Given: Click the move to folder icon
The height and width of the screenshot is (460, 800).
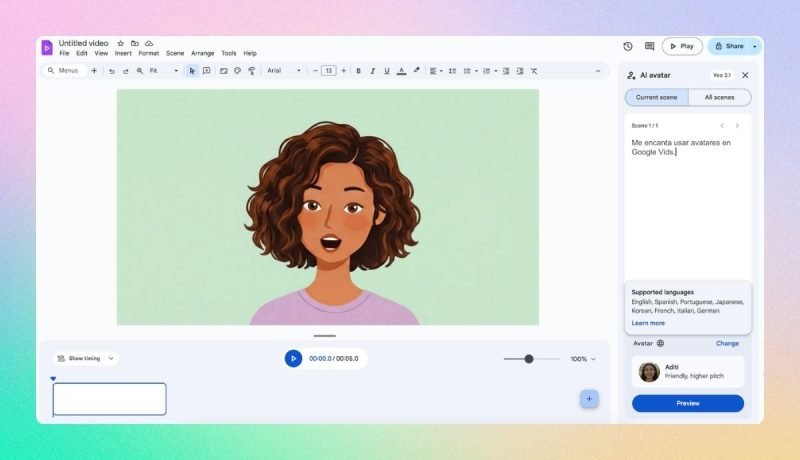Looking at the screenshot, I should coord(135,43).
